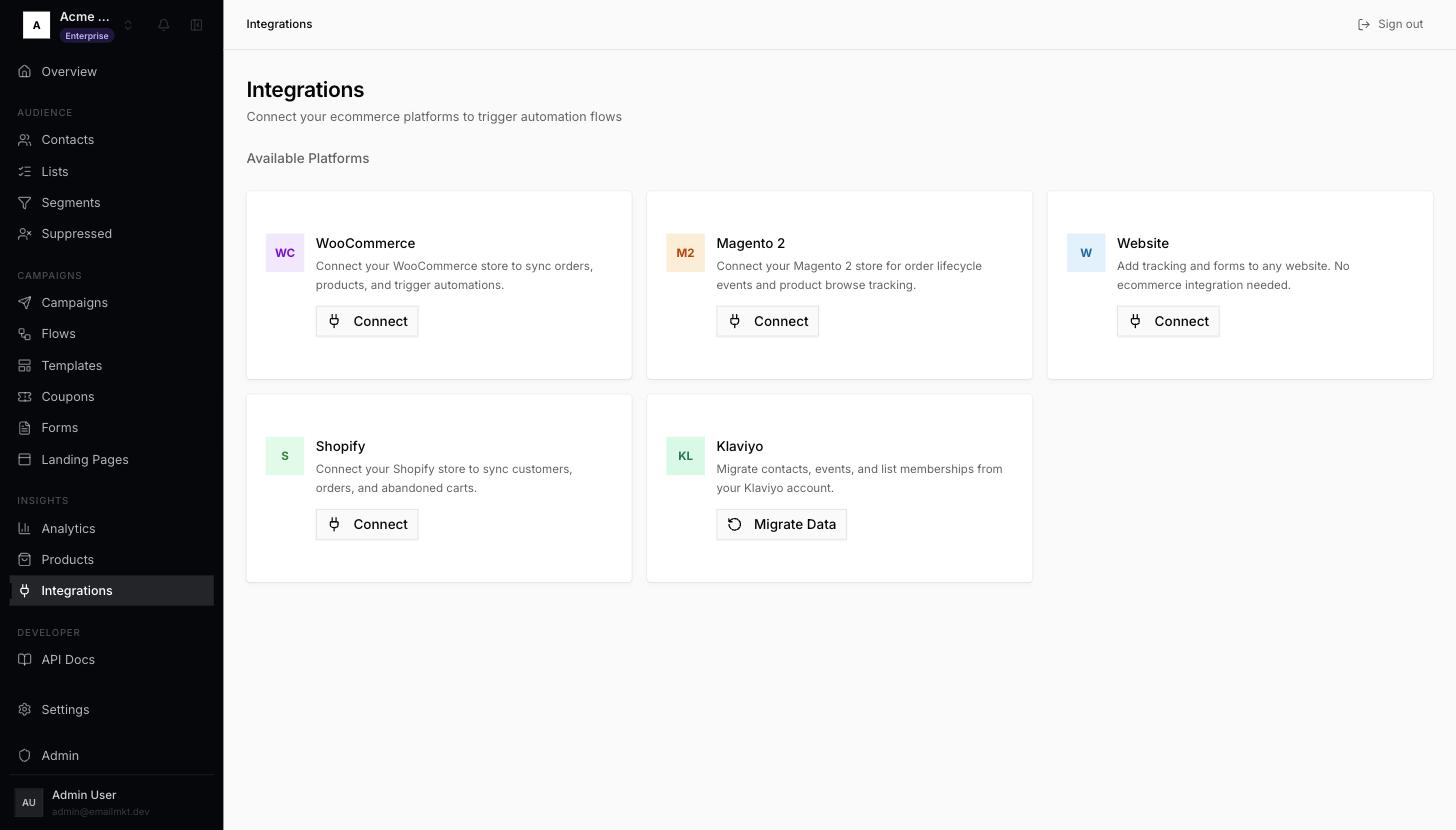Click the Campaigns paper-plane icon
Viewport: 1456px width, 830px height.
[x=25, y=303]
